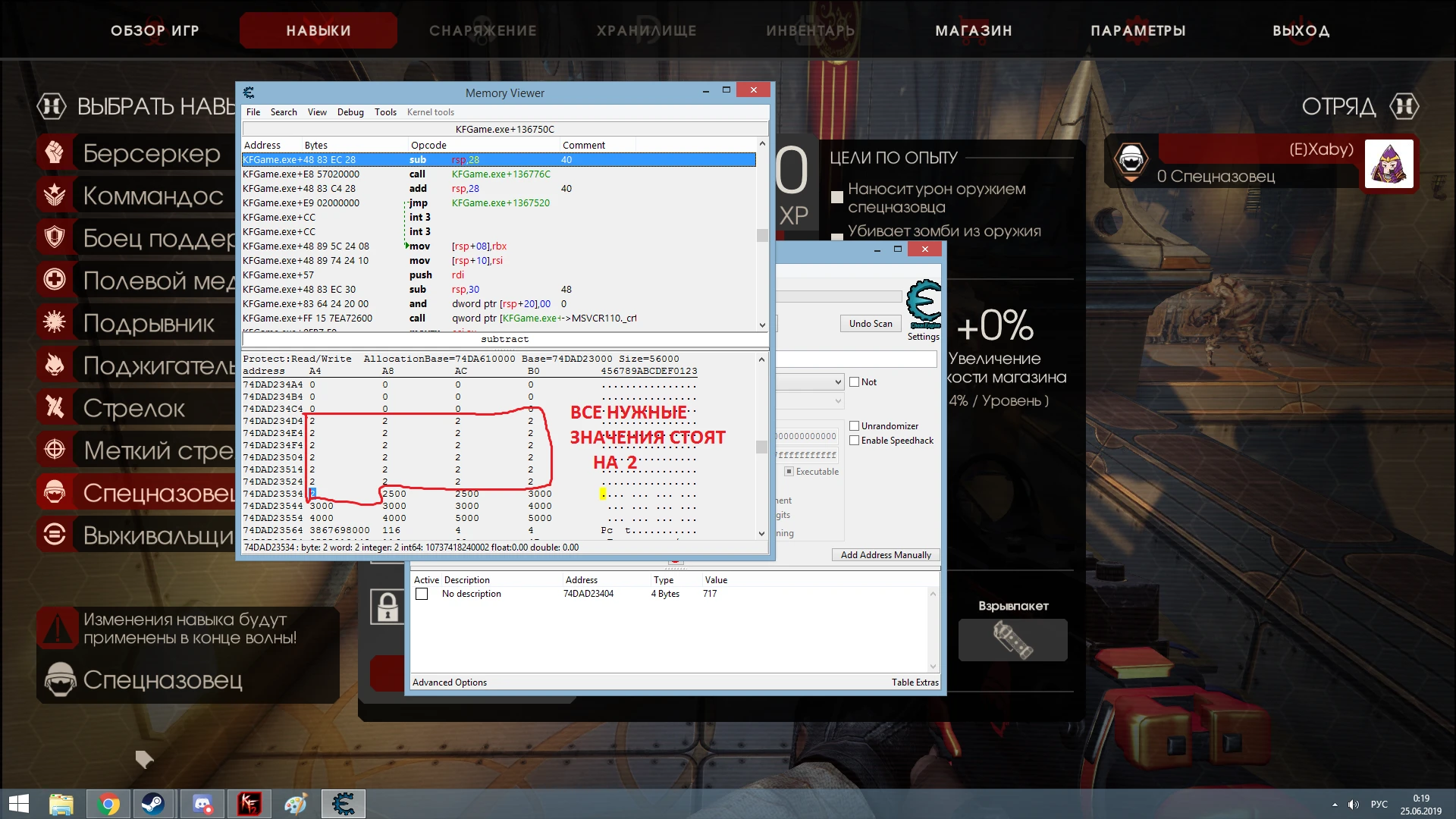Enable the Not checkbox
1456x819 pixels.
[855, 381]
